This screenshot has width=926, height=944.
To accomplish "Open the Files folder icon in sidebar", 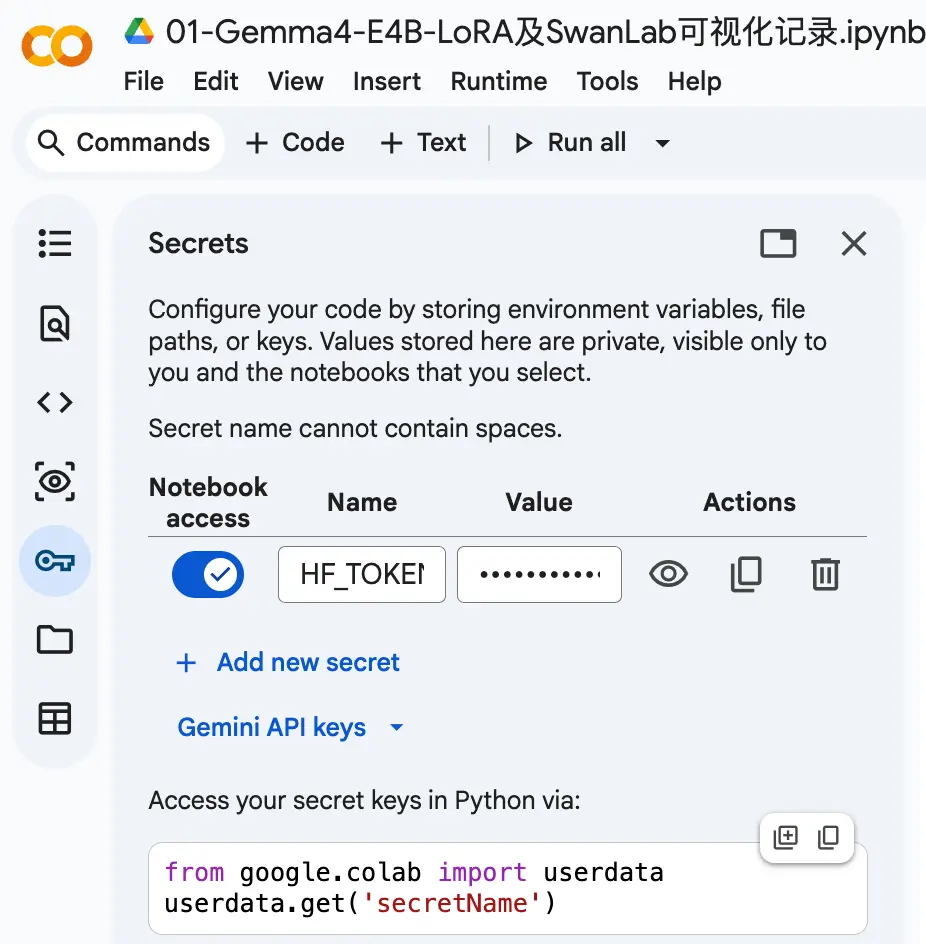I will [55, 639].
